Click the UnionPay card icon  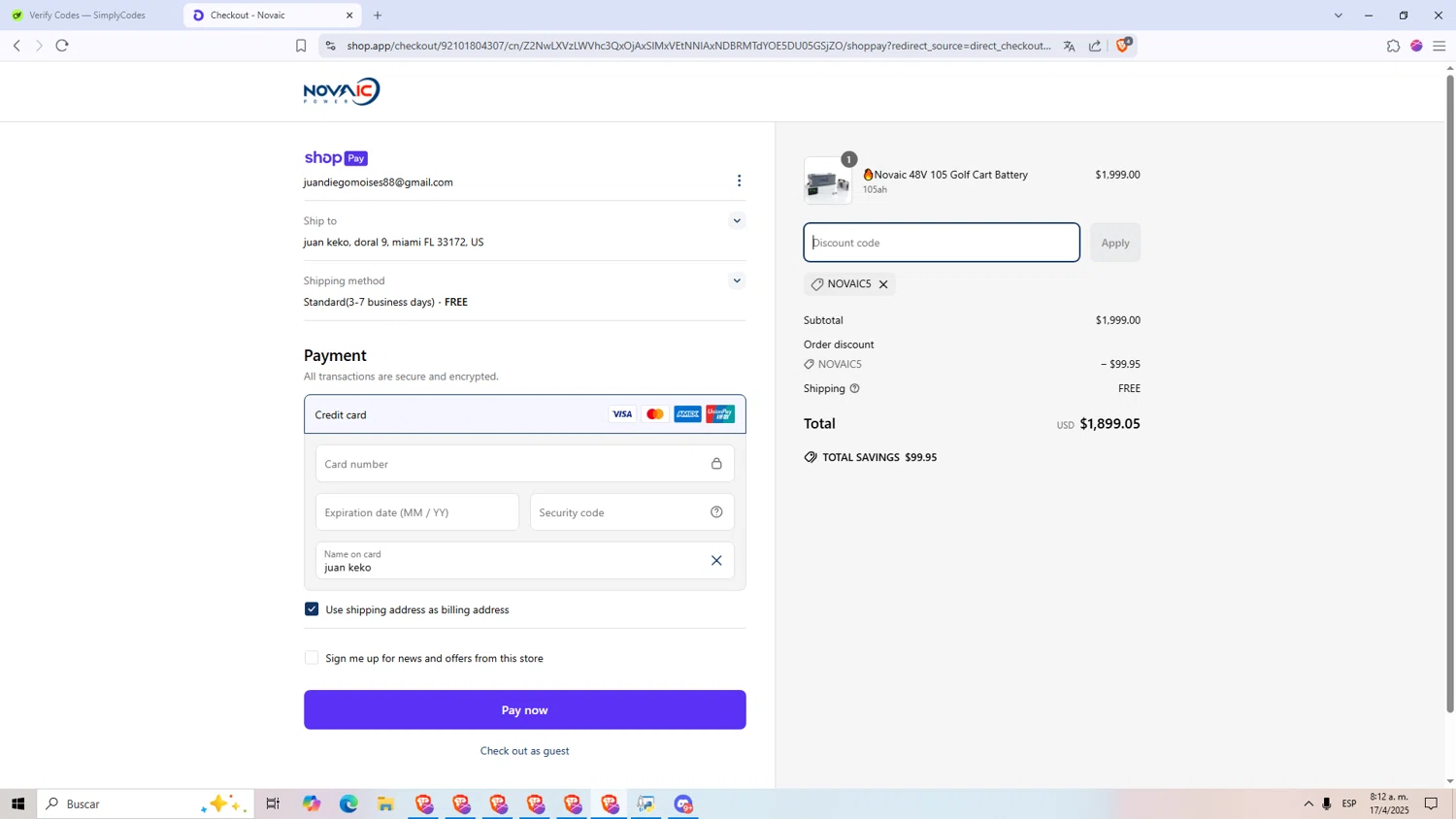point(720,414)
